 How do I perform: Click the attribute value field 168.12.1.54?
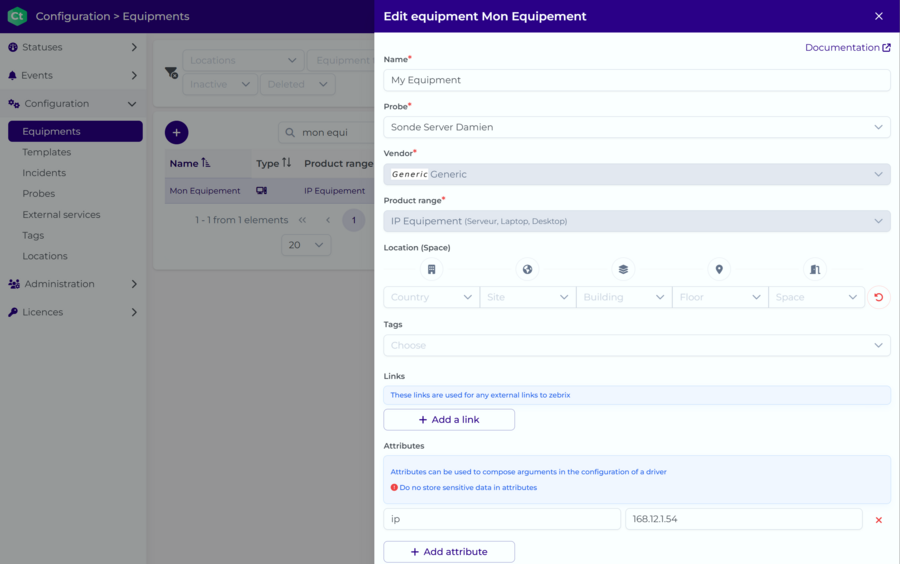tap(743, 519)
